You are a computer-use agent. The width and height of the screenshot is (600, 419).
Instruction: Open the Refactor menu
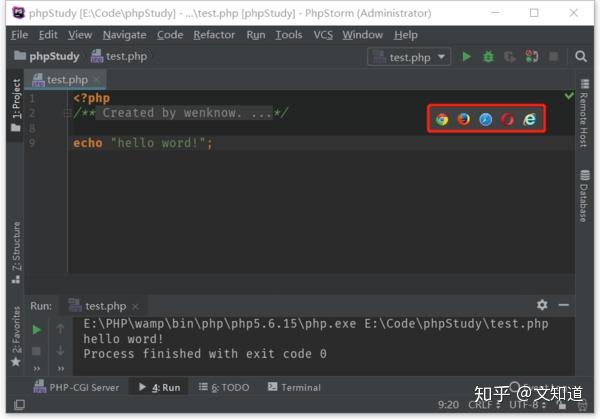click(214, 35)
